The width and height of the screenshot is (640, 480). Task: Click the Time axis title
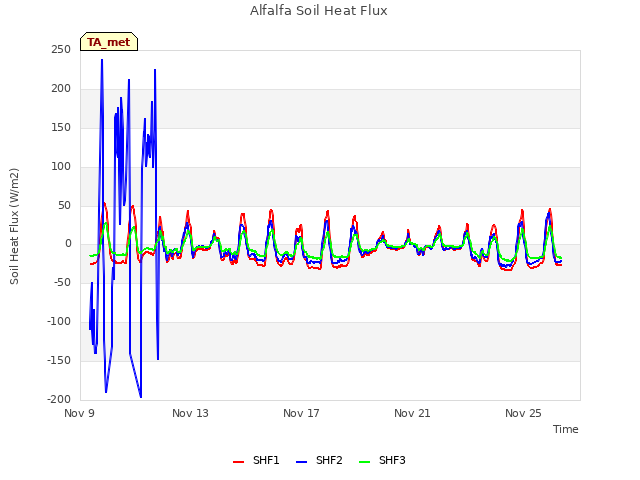[x=566, y=429]
